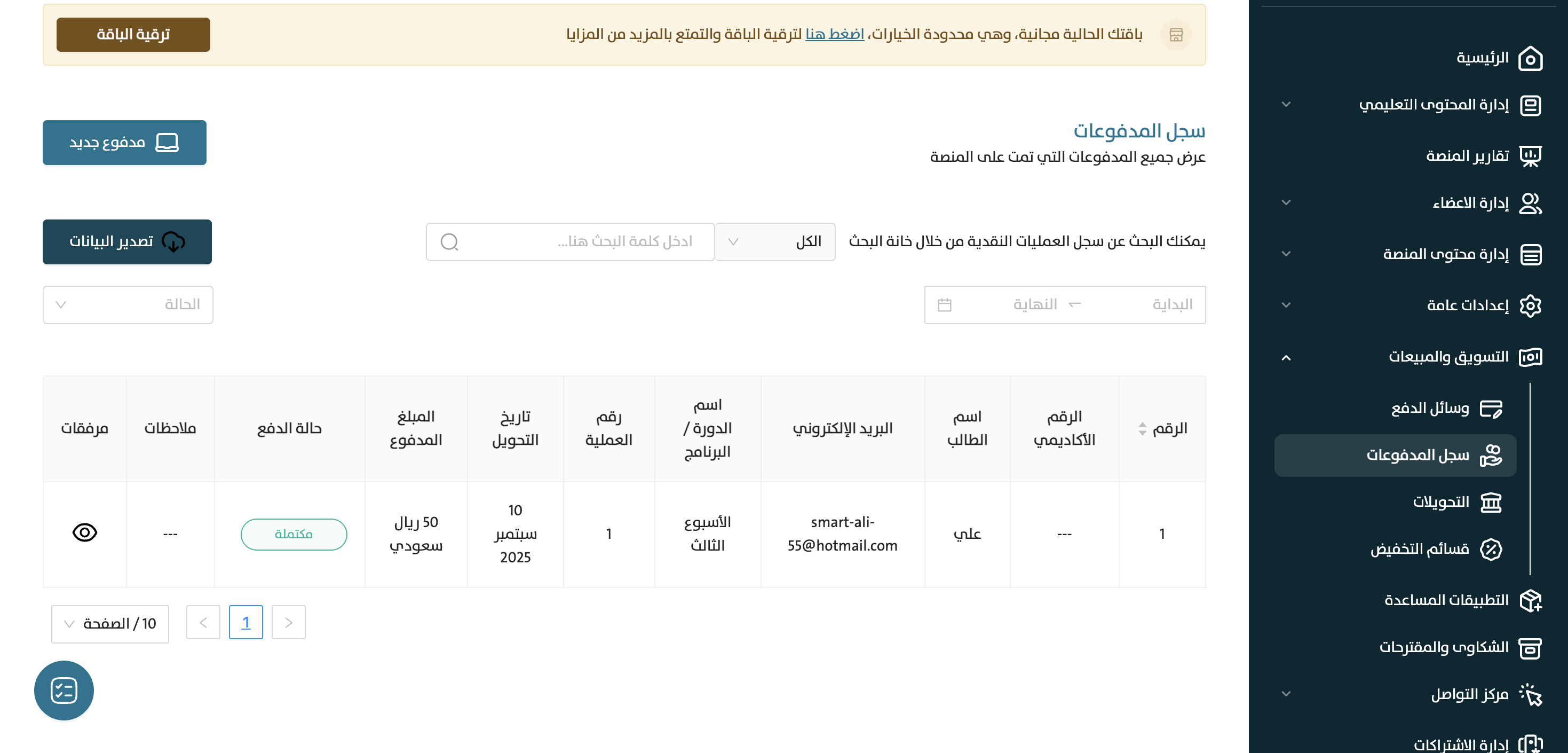Click the اضغط هنا upgrade link
The image size is (1568, 753).
pos(834,35)
